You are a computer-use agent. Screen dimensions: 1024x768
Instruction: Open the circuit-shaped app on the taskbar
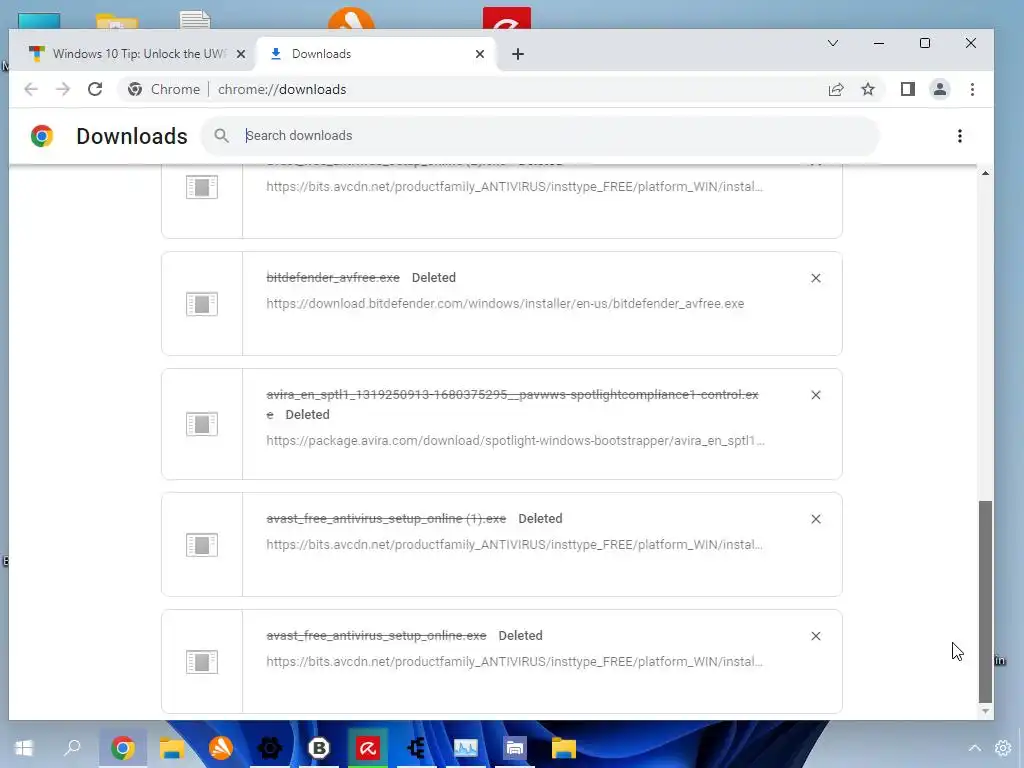[x=417, y=748]
